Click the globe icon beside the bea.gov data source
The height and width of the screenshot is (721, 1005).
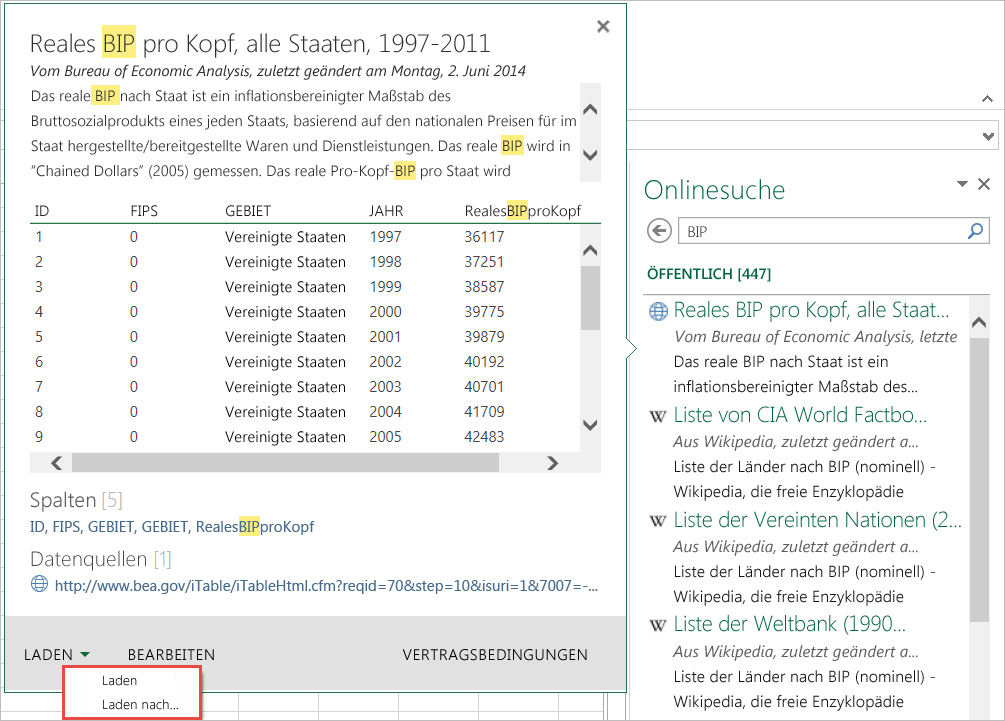pos(40,584)
